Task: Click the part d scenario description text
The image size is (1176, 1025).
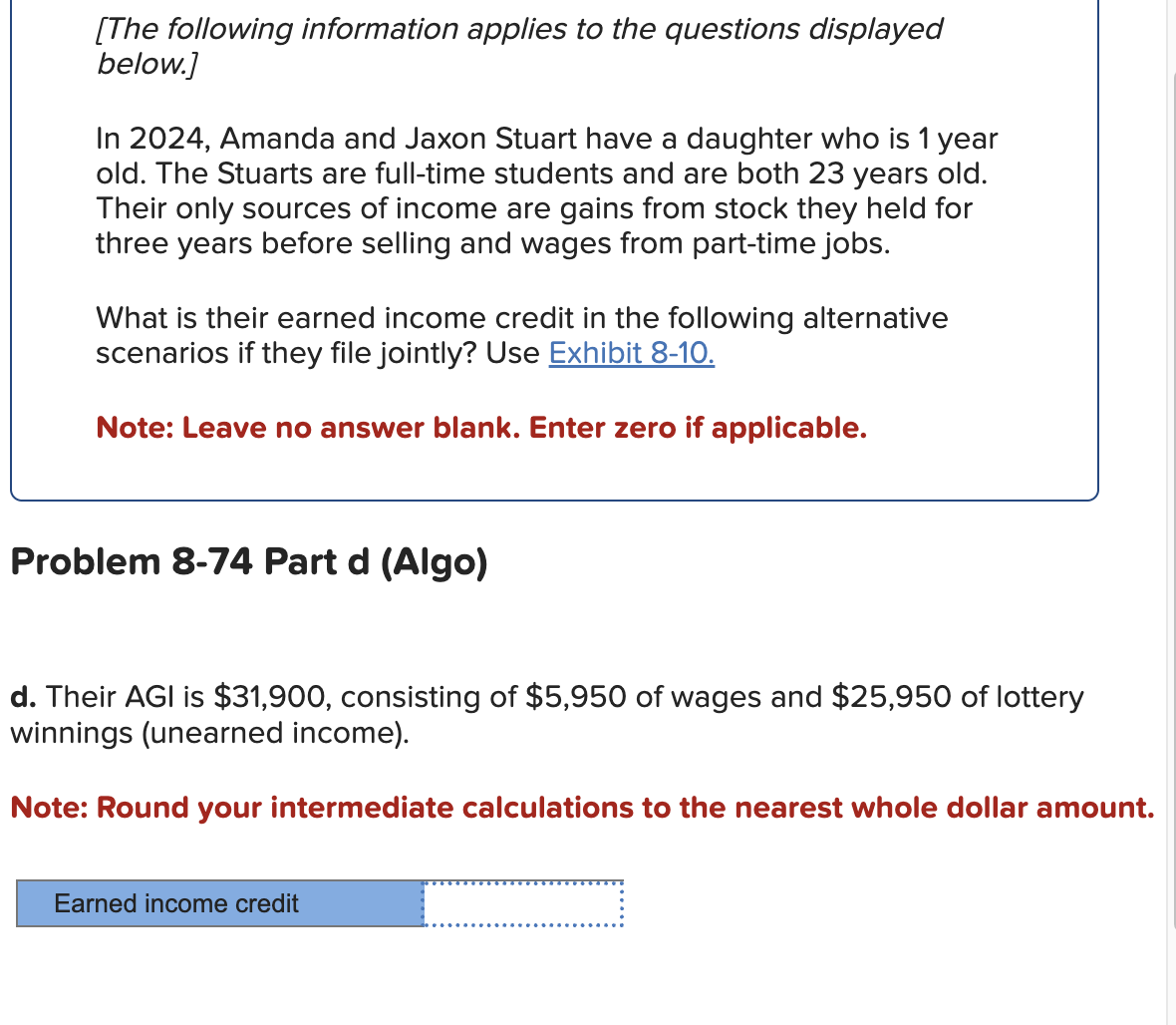Action: 546,714
